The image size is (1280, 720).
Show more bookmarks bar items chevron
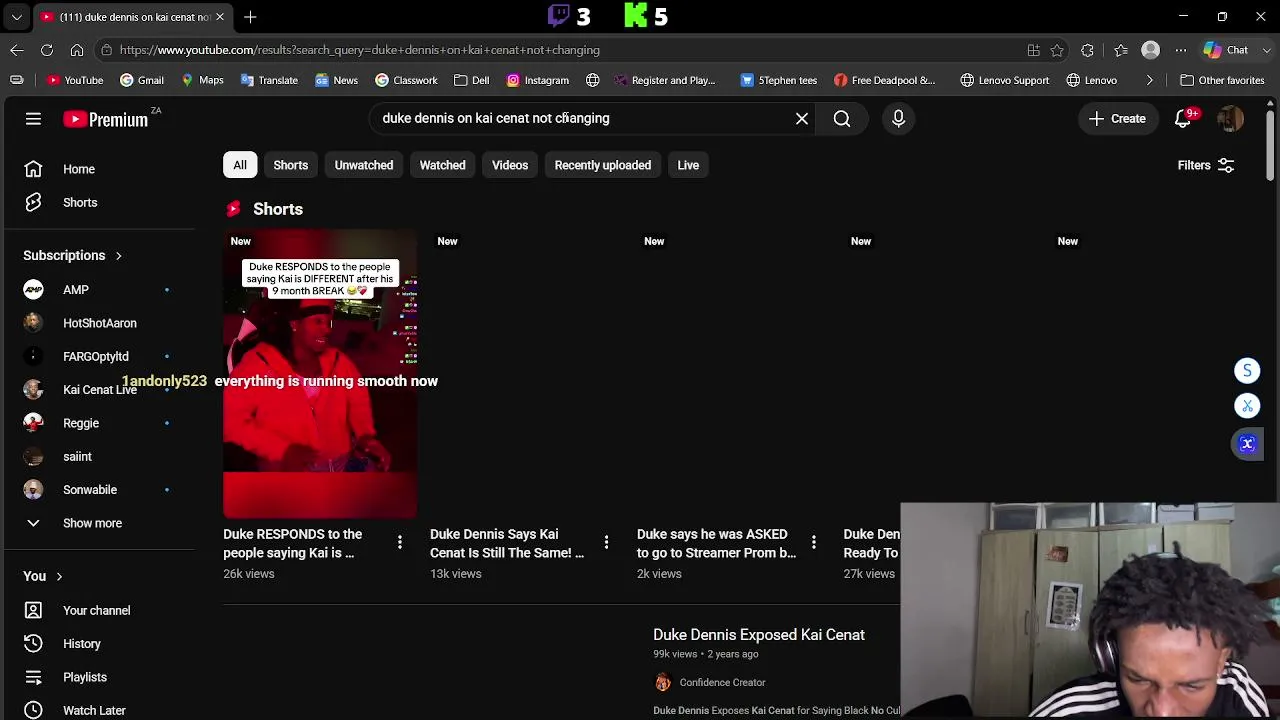click(1149, 80)
